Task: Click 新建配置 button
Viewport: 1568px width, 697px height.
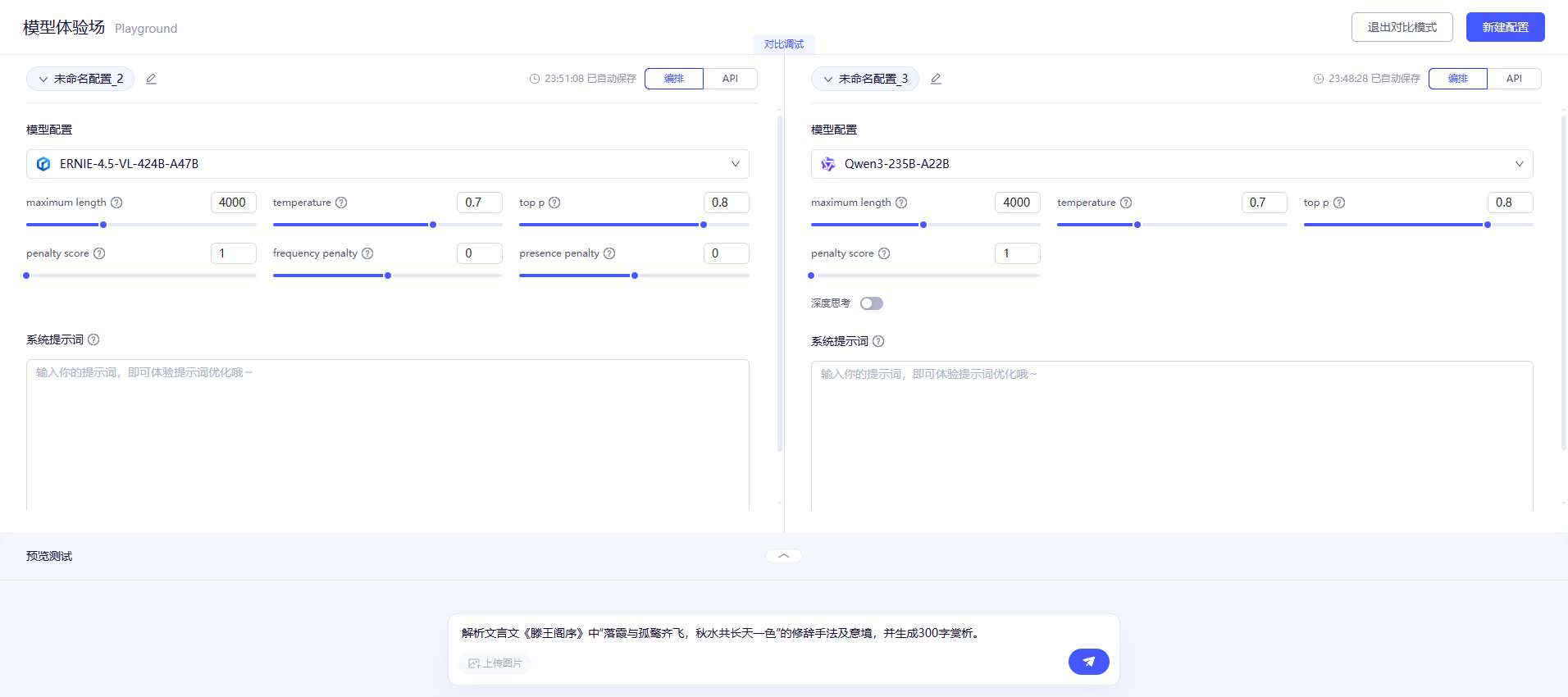Action: coord(1506,27)
